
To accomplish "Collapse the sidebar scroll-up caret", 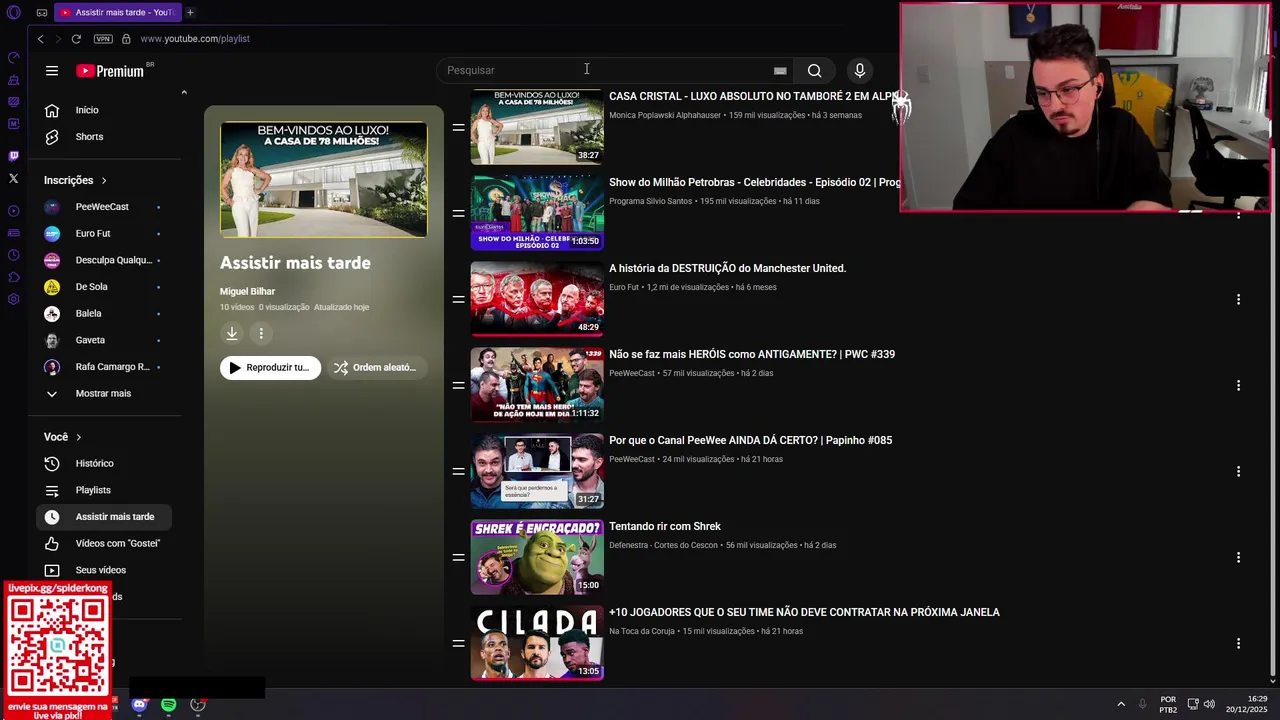I will click(x=184, y=93).
